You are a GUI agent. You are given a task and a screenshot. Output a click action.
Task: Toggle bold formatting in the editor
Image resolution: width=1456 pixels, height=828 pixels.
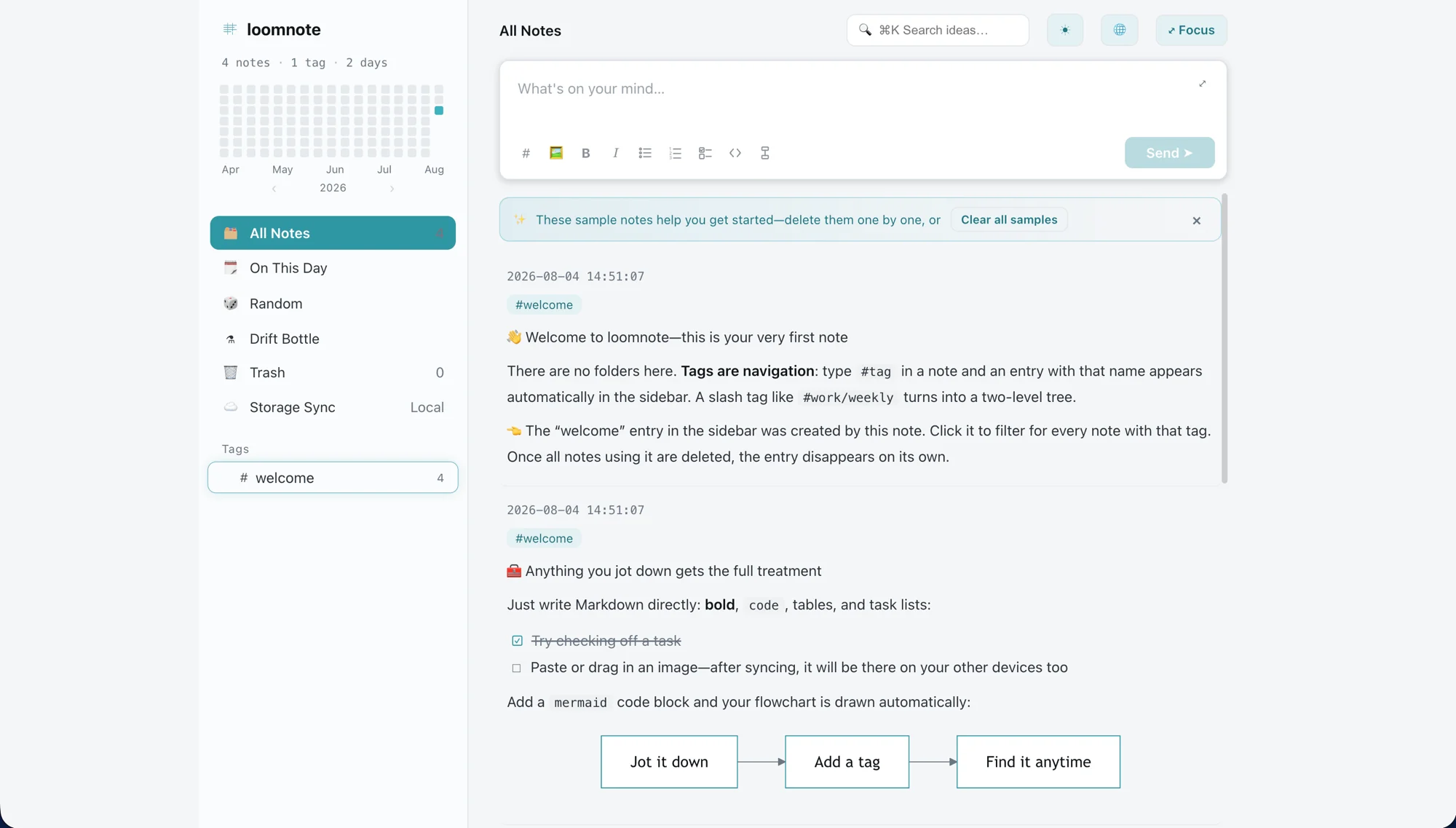(585, 153)
